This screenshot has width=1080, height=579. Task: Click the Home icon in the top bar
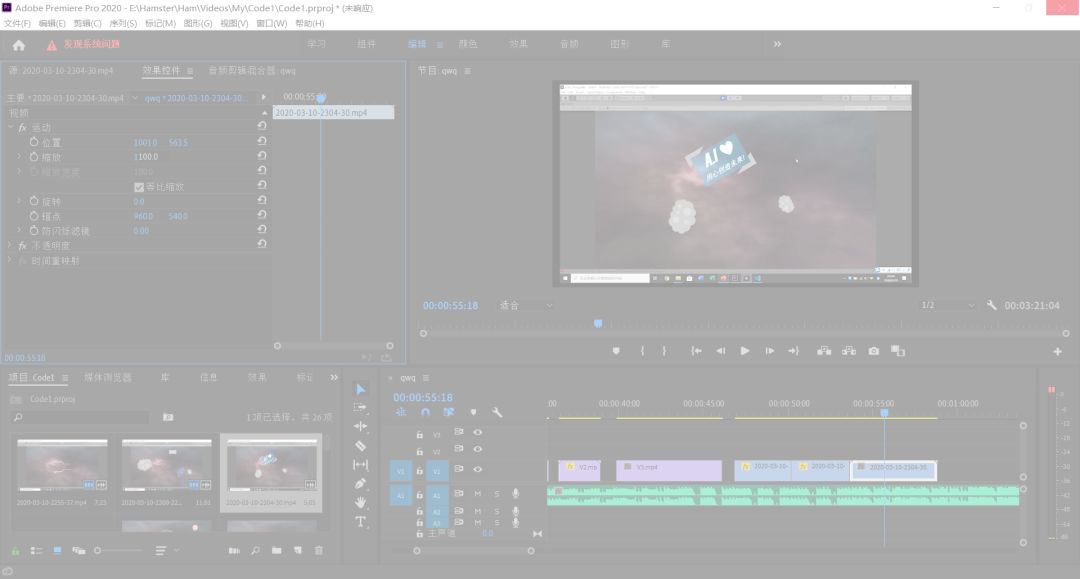coord(19,45)
